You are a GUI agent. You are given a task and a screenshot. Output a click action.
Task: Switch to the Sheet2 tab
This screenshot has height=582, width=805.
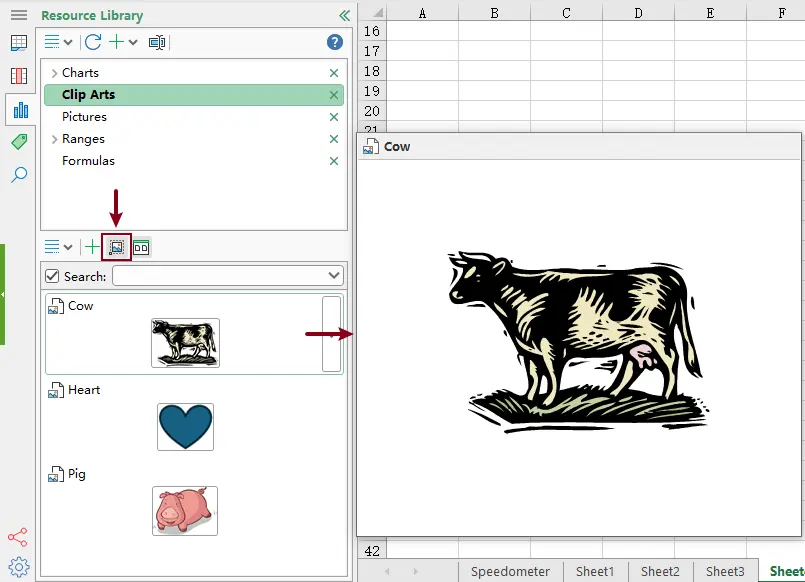click(660, 571)
